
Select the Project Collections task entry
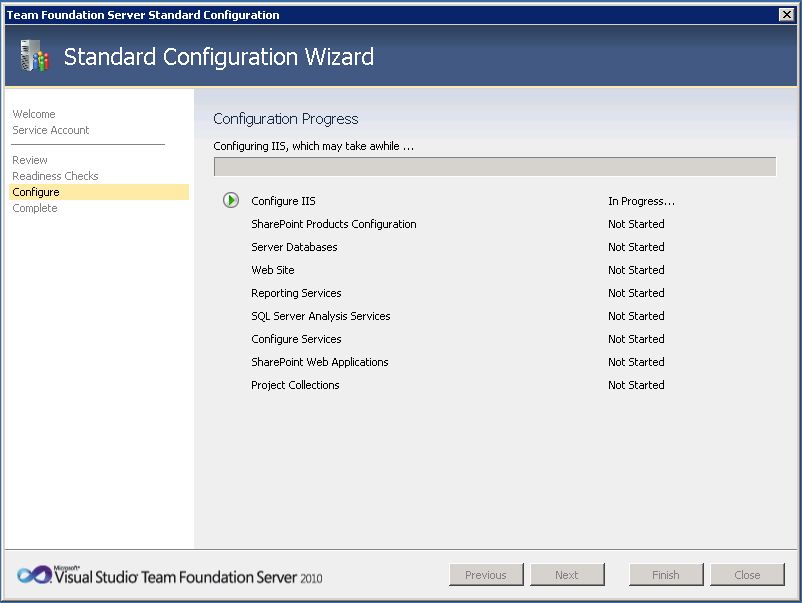click(x=296, y=385)
